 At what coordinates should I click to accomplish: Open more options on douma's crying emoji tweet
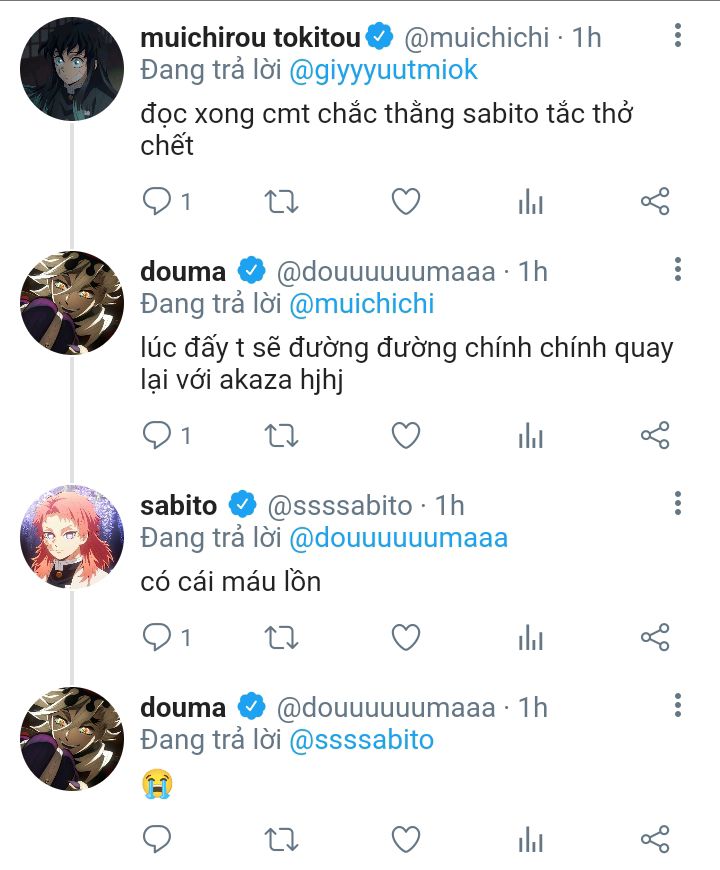pyautogui.click(x=678, y=707)
